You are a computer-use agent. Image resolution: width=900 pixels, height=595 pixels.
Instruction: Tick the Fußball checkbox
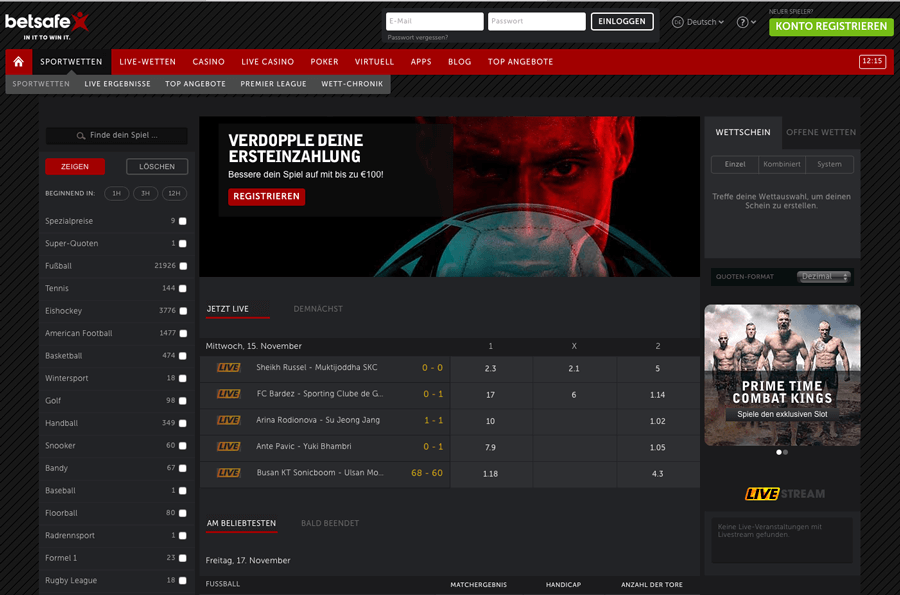click(183, 266)
